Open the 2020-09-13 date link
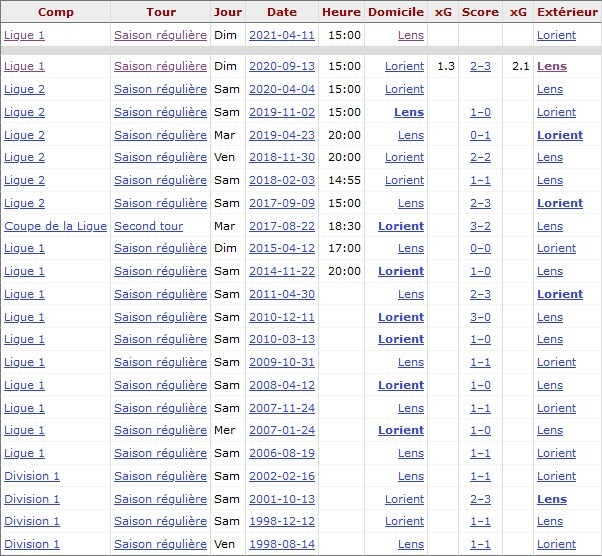The height and width of the screenshot is (556, 602). point(282,66)
